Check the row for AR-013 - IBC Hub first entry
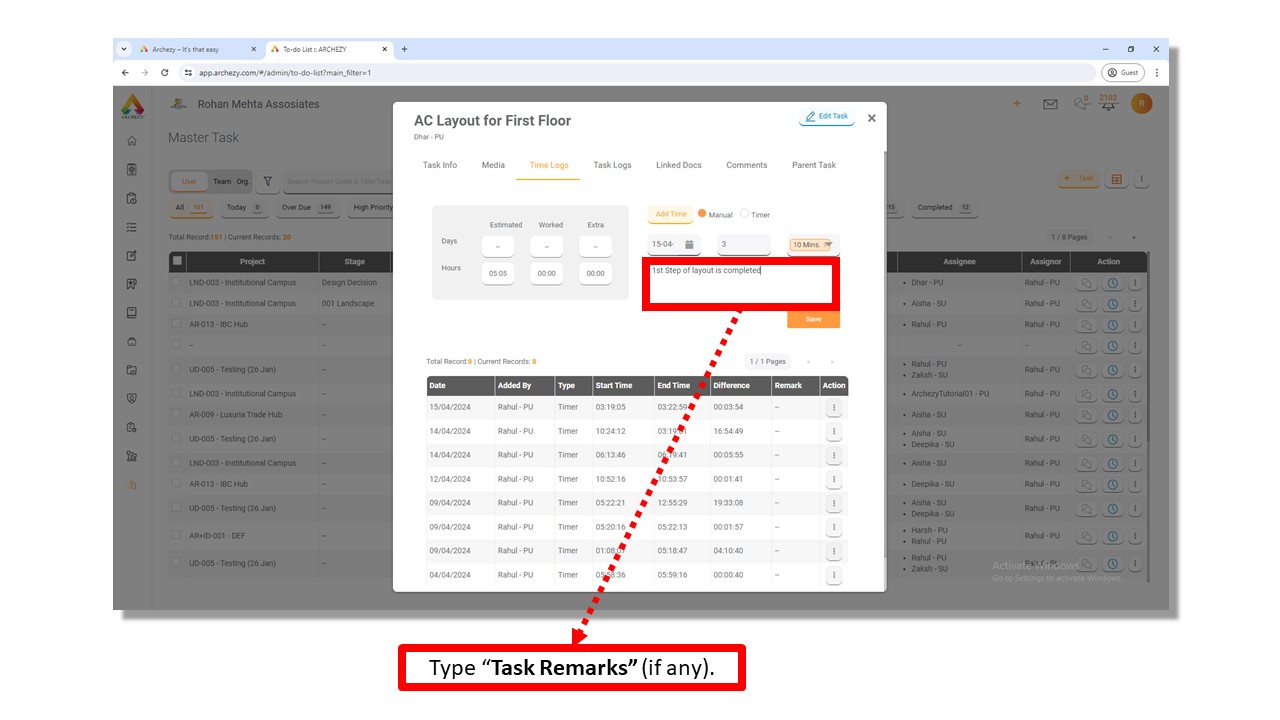This screenshot has height=720, width=1280. tap(177, 324)
